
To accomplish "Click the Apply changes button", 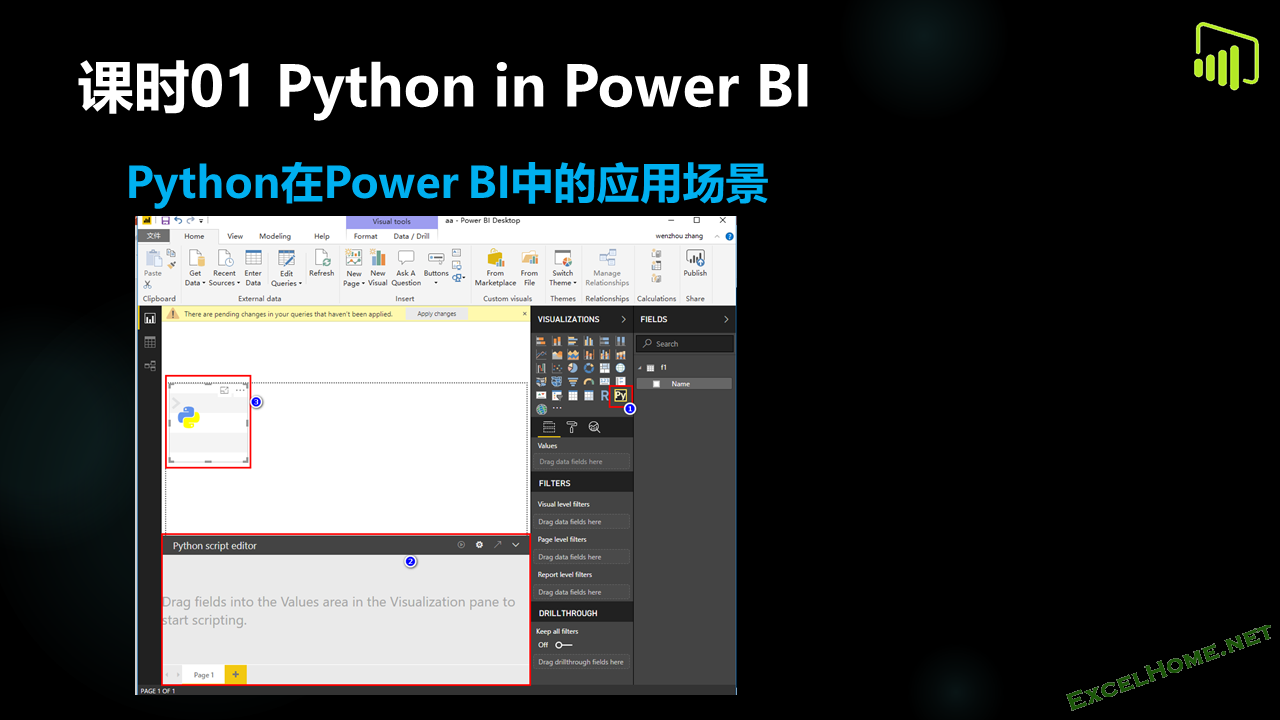I will (437, 313).
